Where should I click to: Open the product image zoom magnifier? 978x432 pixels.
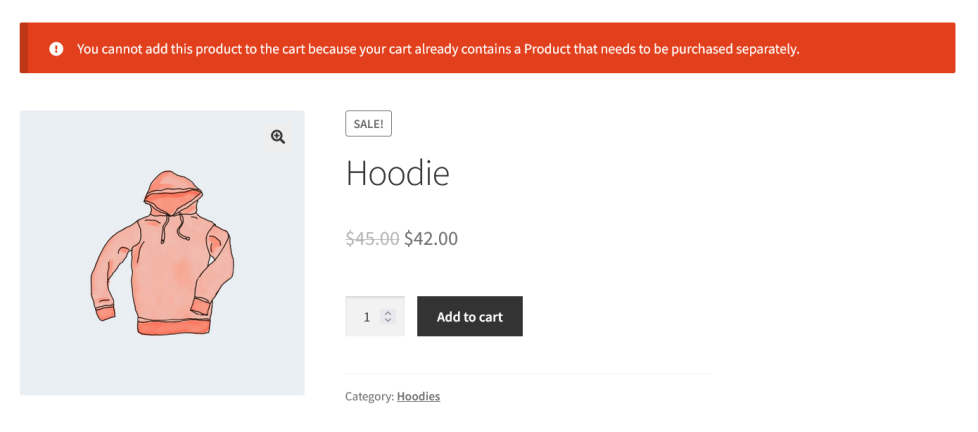(278, 137)
